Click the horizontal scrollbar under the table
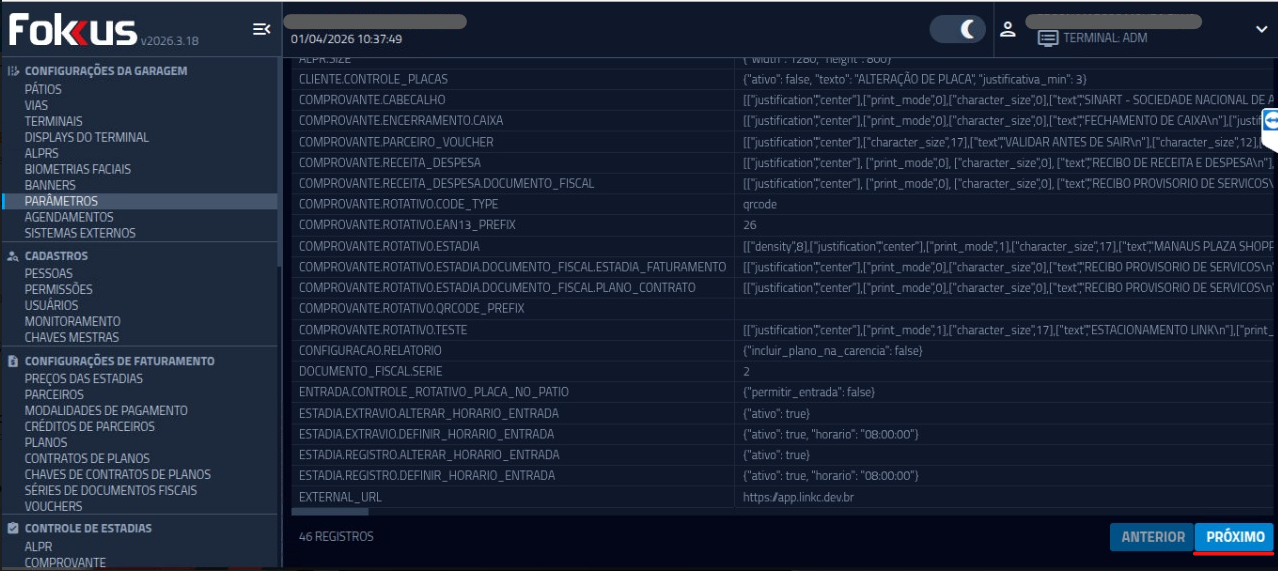The image size is (1278, 571). pyautogui.click(x=330, y=512)
